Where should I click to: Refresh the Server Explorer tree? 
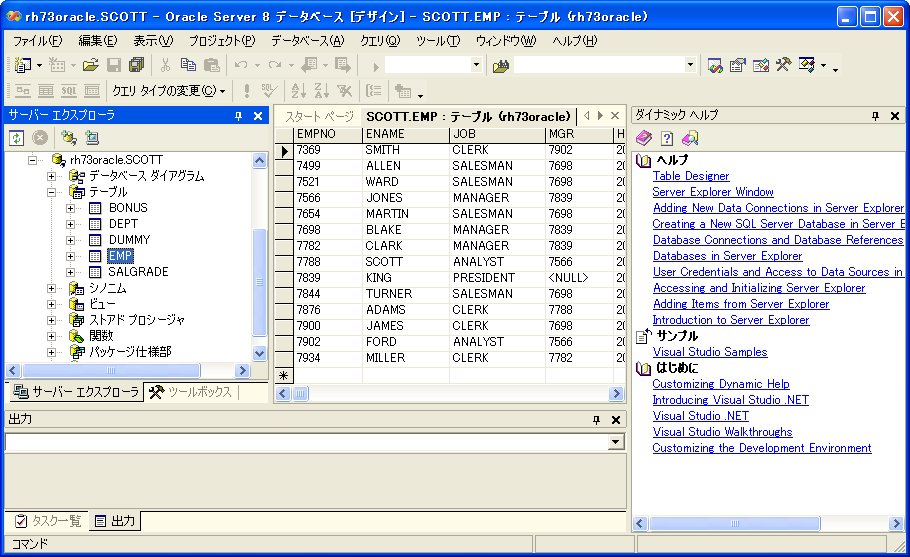point(17,138)
